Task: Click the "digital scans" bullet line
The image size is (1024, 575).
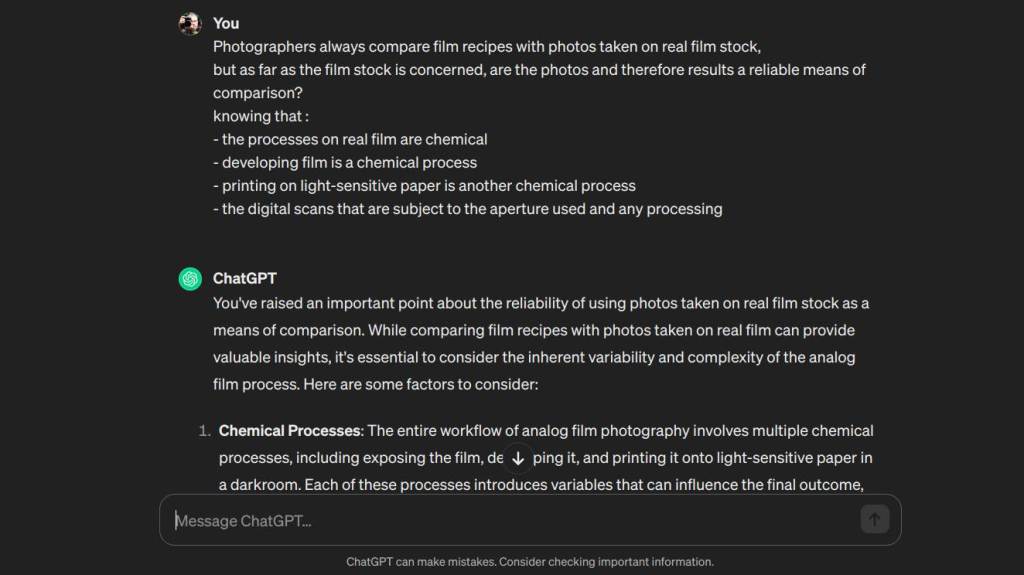Action: click(x=468, y=209)
